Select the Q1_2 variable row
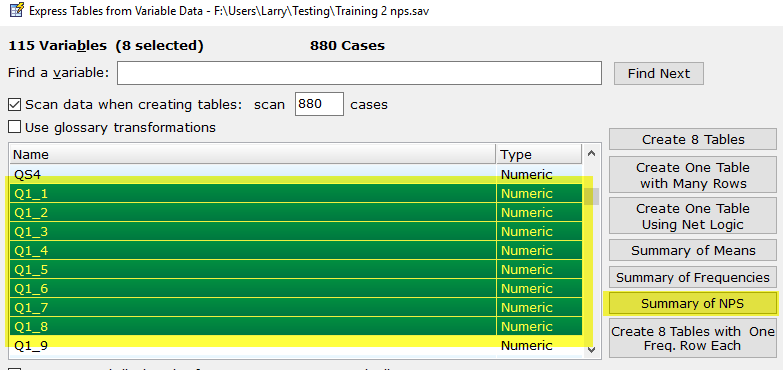Screen dimensions: 783x370 (x=296, y=213)
